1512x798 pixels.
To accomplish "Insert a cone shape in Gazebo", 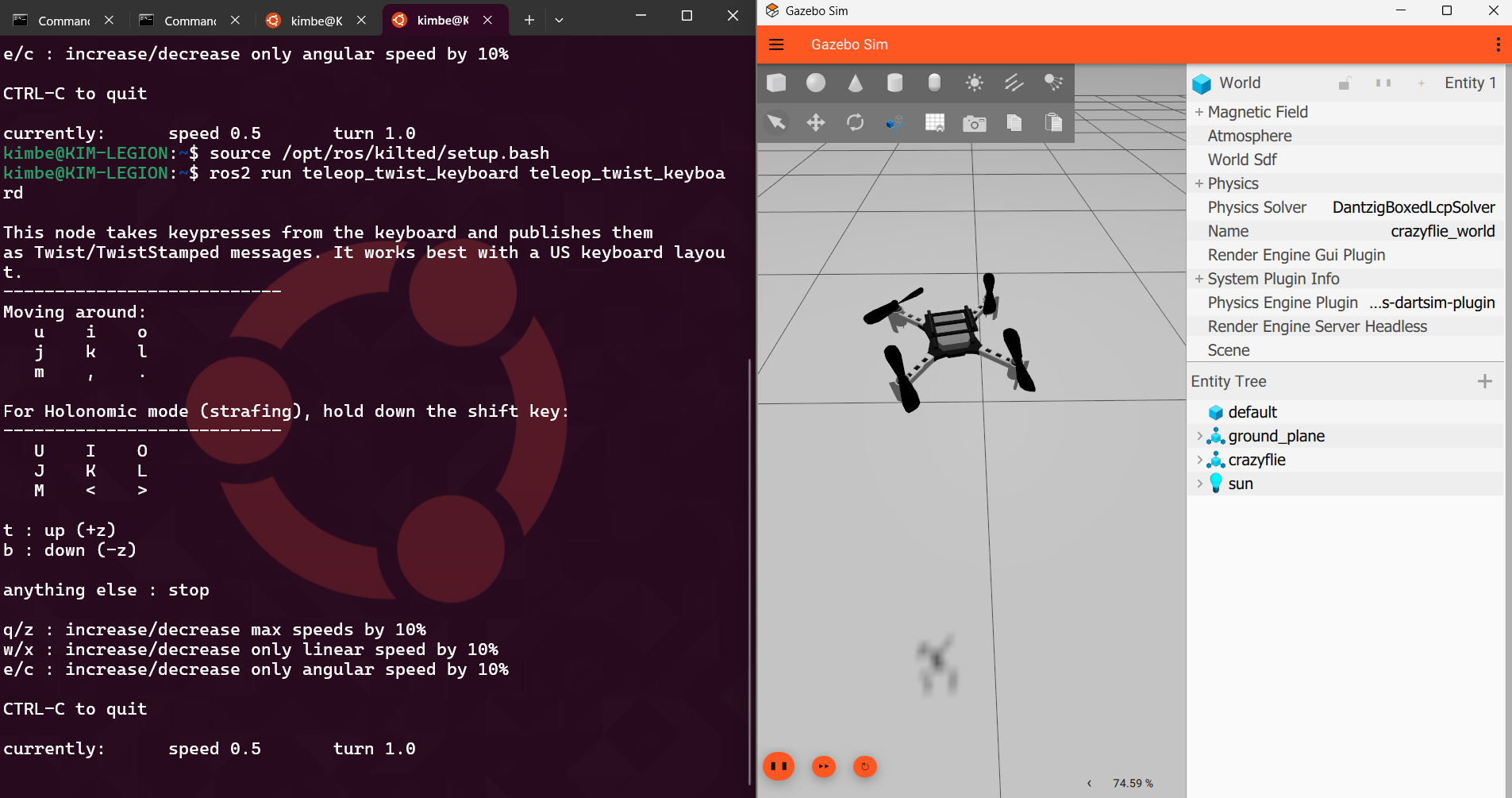I will [856, 83].
